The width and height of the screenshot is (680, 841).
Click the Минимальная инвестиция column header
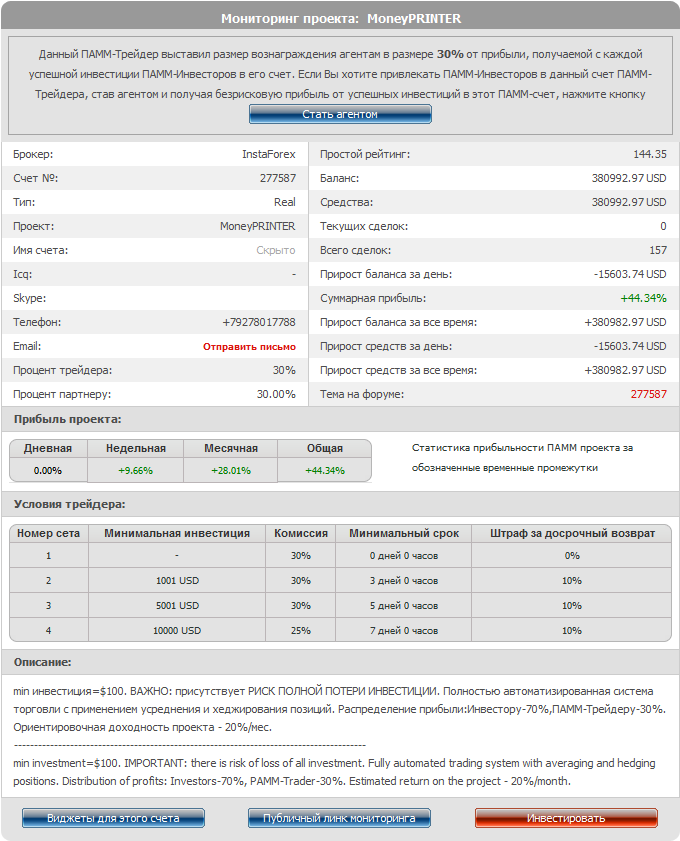pyautogui.click(x=177, y=533)
